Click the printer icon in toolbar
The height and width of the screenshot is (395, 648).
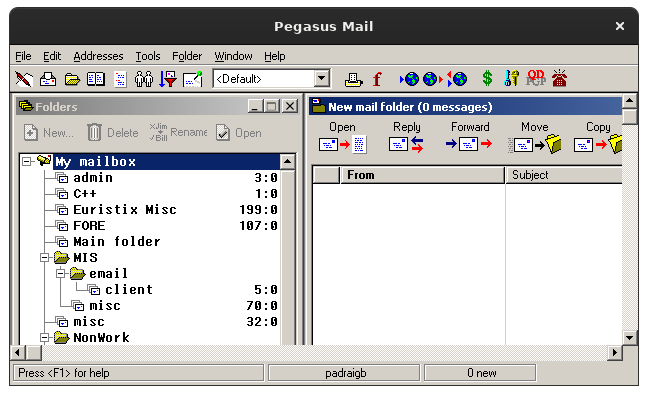tap(353, 79)
